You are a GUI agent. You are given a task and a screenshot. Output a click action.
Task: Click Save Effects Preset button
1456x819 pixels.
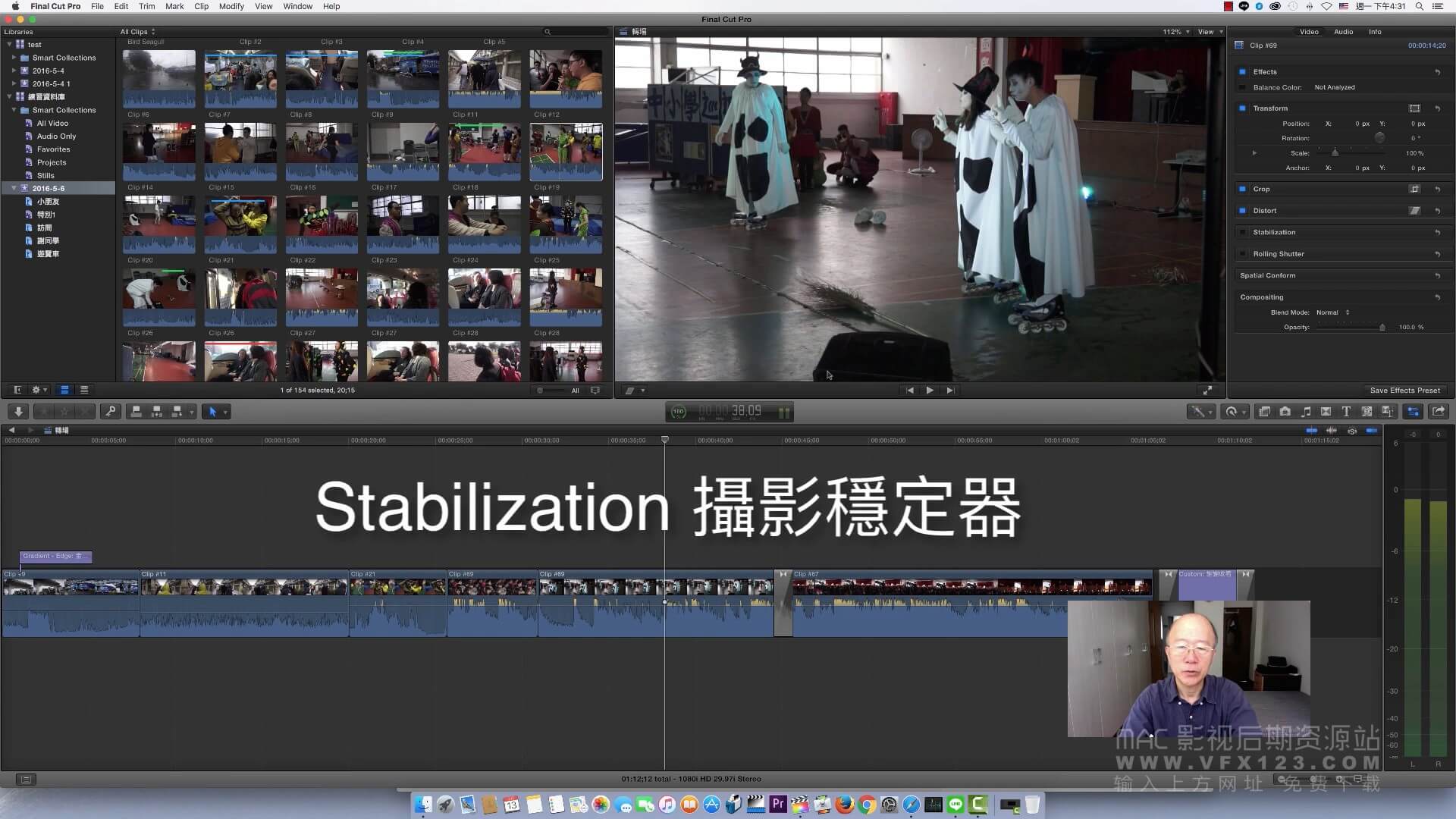(x=1404, y=391)
